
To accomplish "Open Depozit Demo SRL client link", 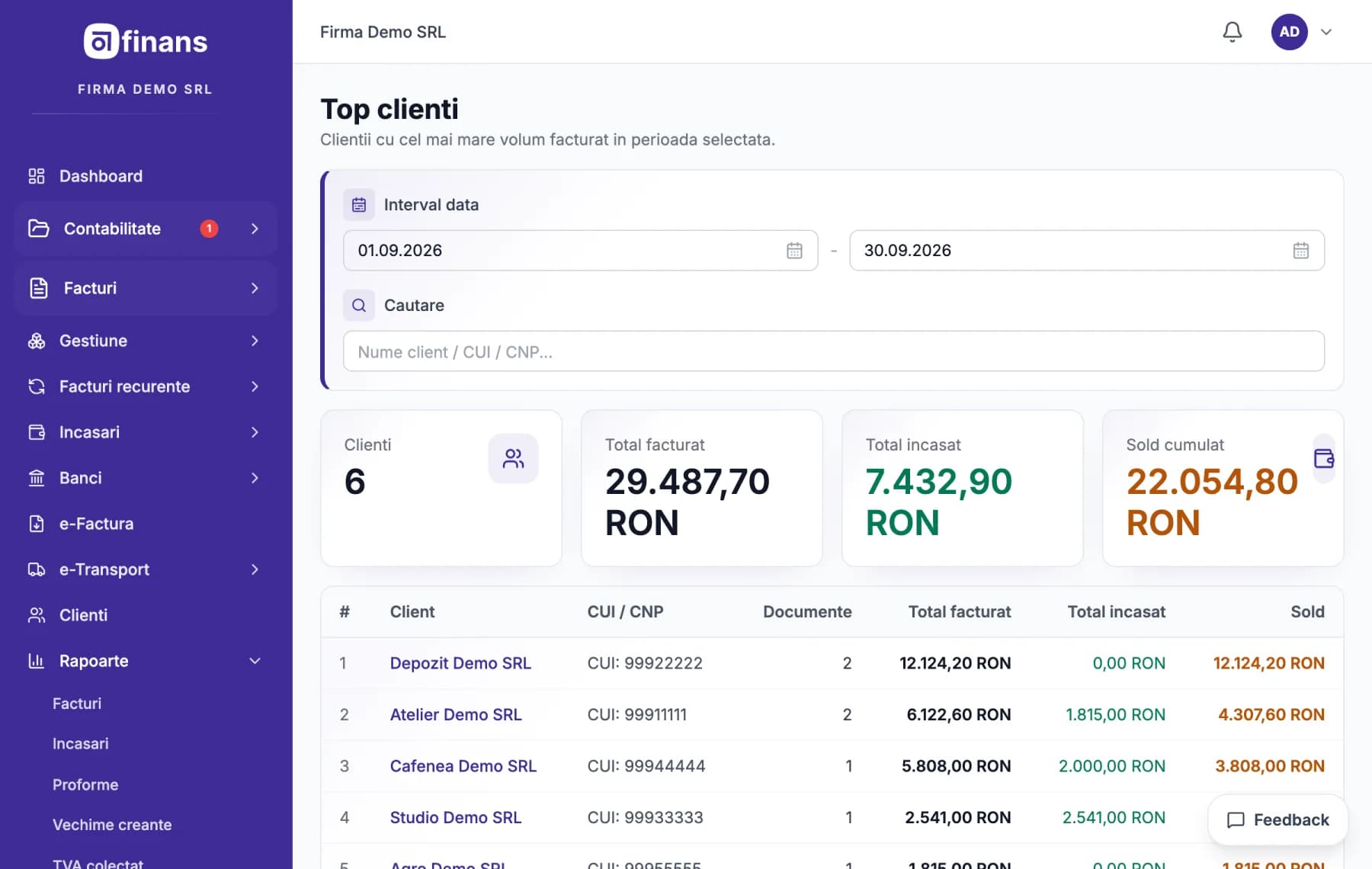I will (x=460, y=663).
